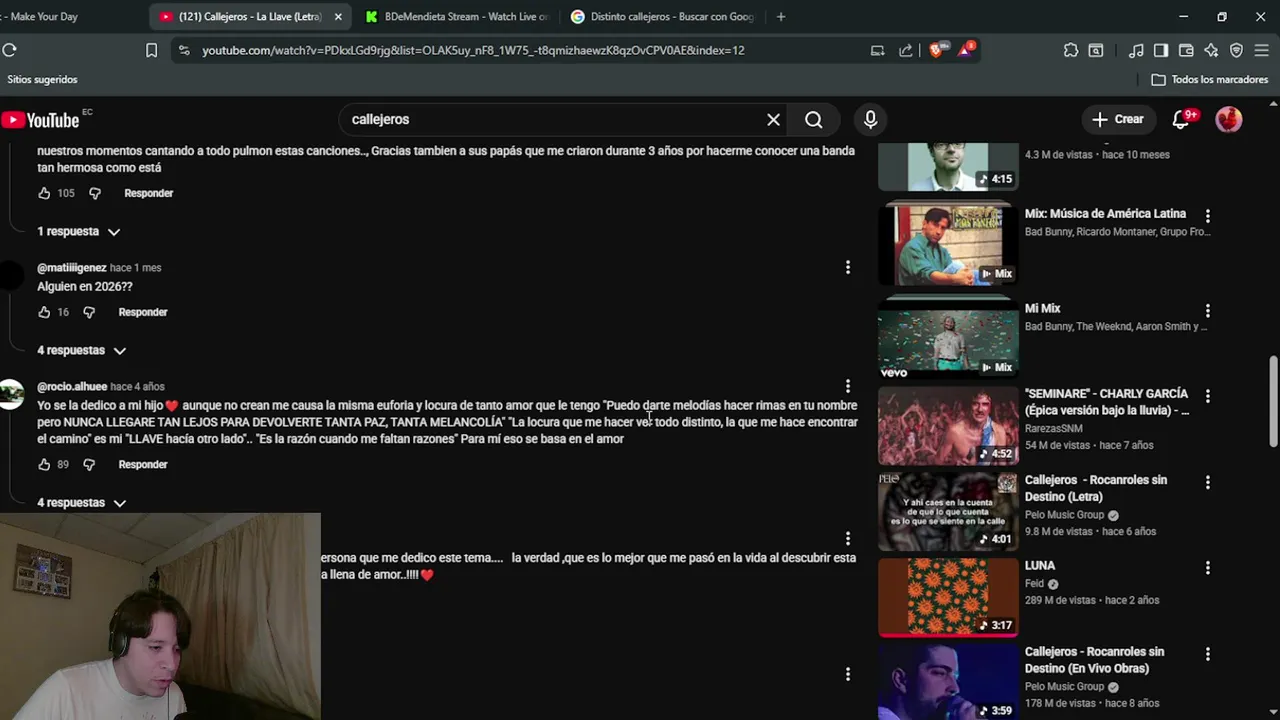The image size is (1280, 720).
Task: Focus the YouTube search box
Action: pos(550,120)
